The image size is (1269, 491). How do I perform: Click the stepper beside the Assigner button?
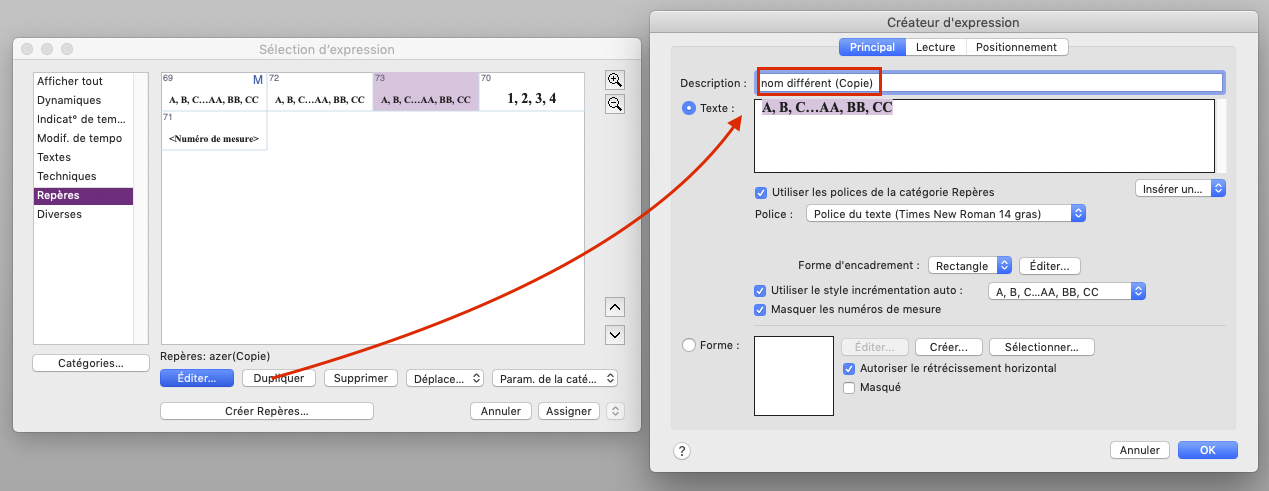pyautogui.click(x=616, y=411)
